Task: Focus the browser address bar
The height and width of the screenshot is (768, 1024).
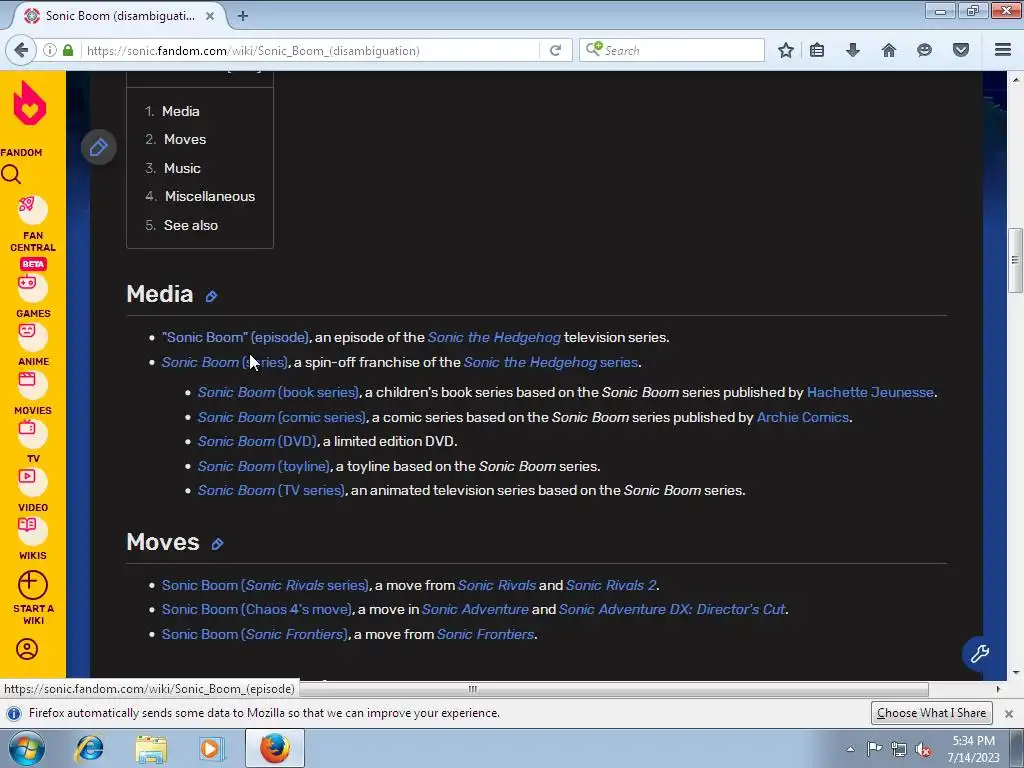Action: click(x=312, y=50)
